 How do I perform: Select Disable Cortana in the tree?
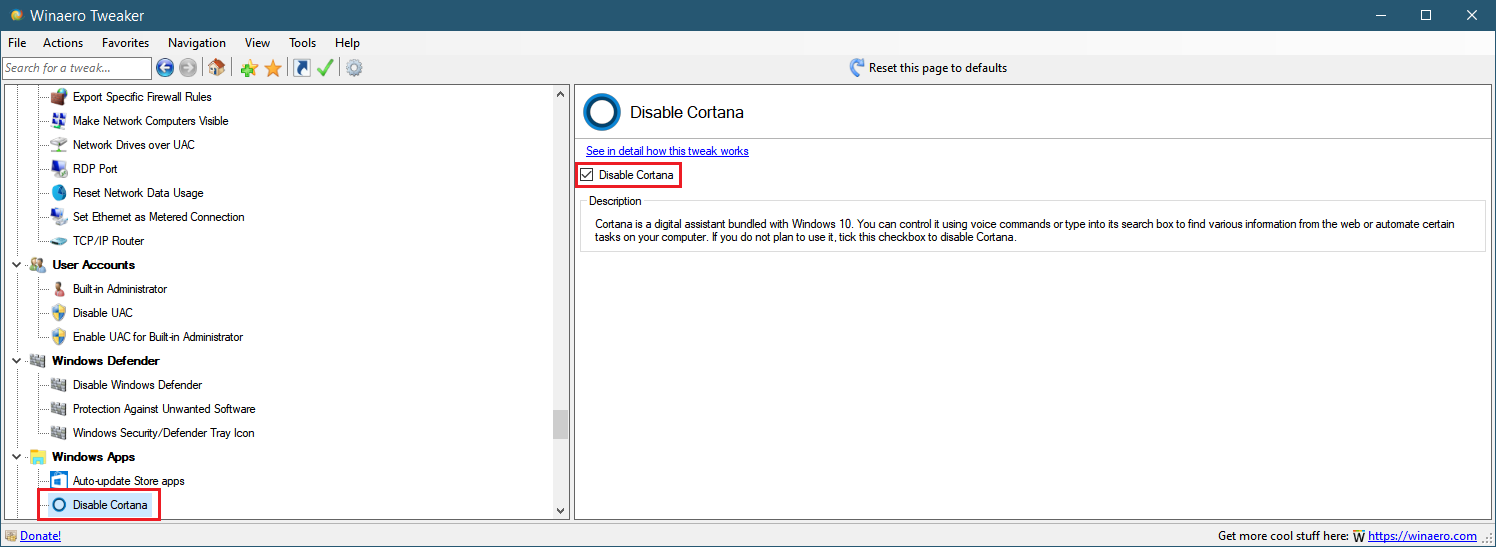pos(110,505)
